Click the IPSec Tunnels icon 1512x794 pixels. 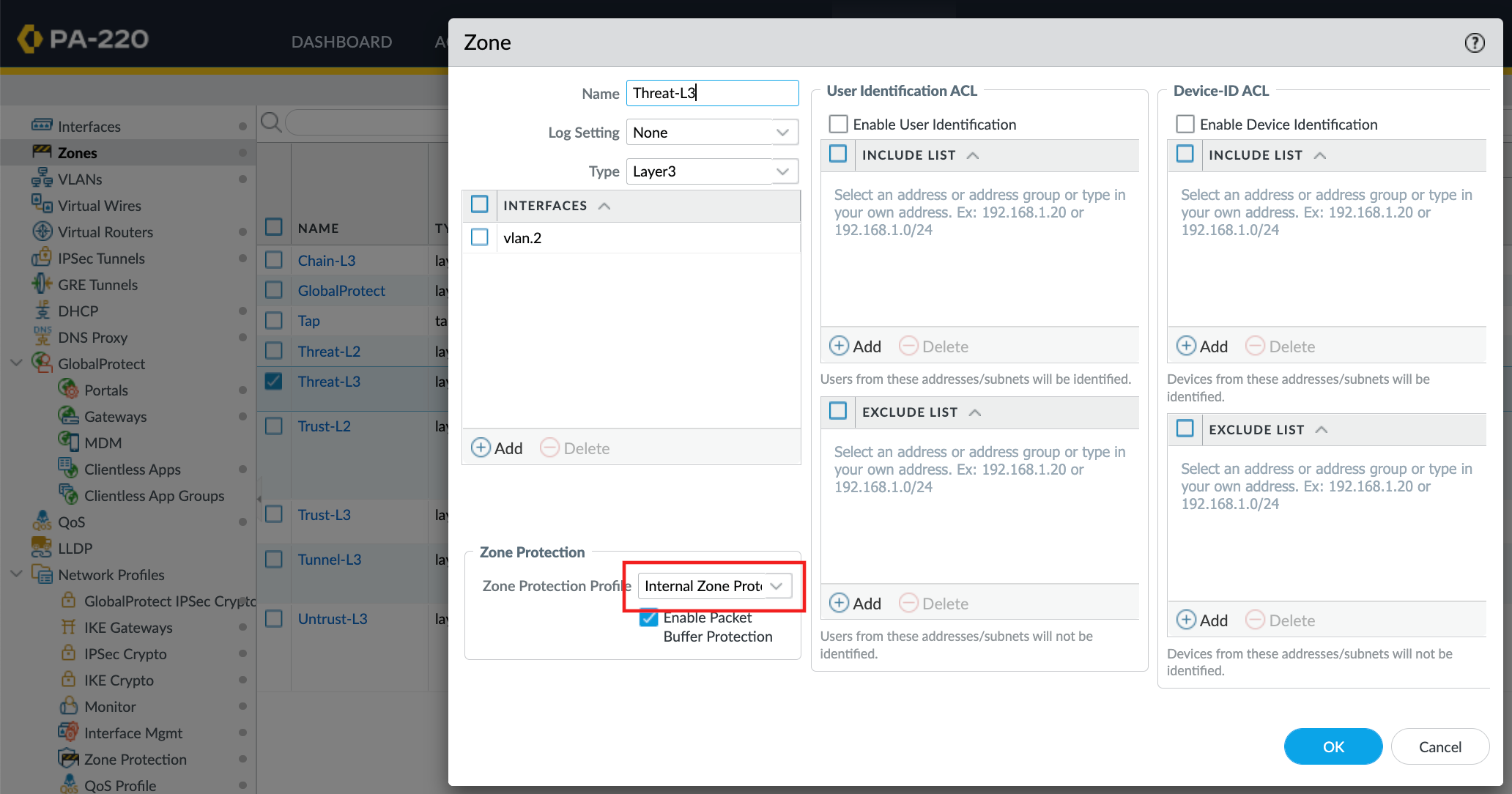coord(42,258)
